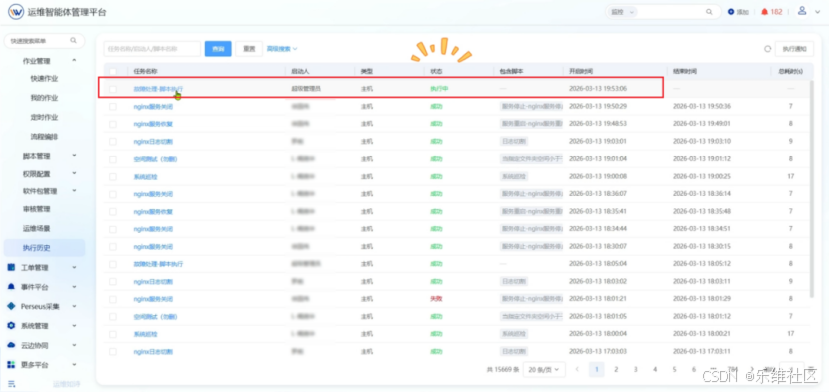Screen dimensions: 830x392
Task: Refresh the table with the circular arrow icon
Action: pos(767,49)
